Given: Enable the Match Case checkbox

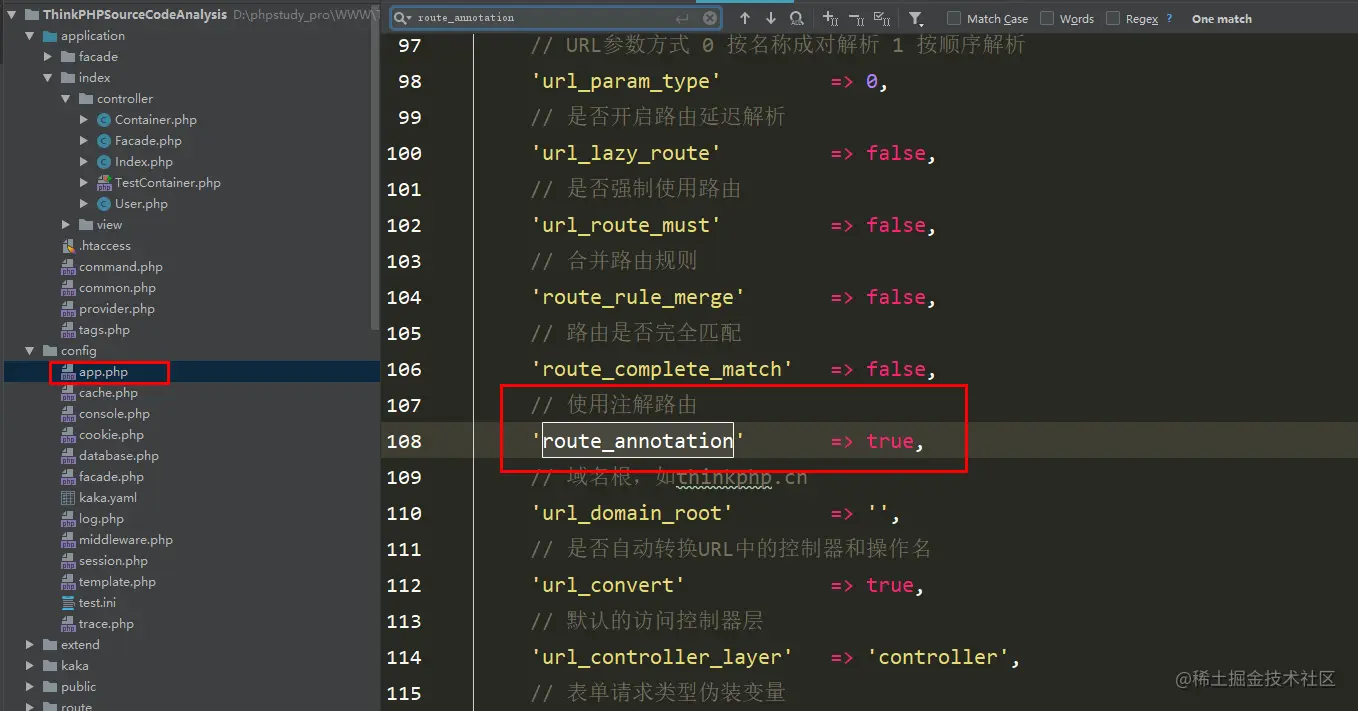Looking at the screenshot, I should point(954,18).
